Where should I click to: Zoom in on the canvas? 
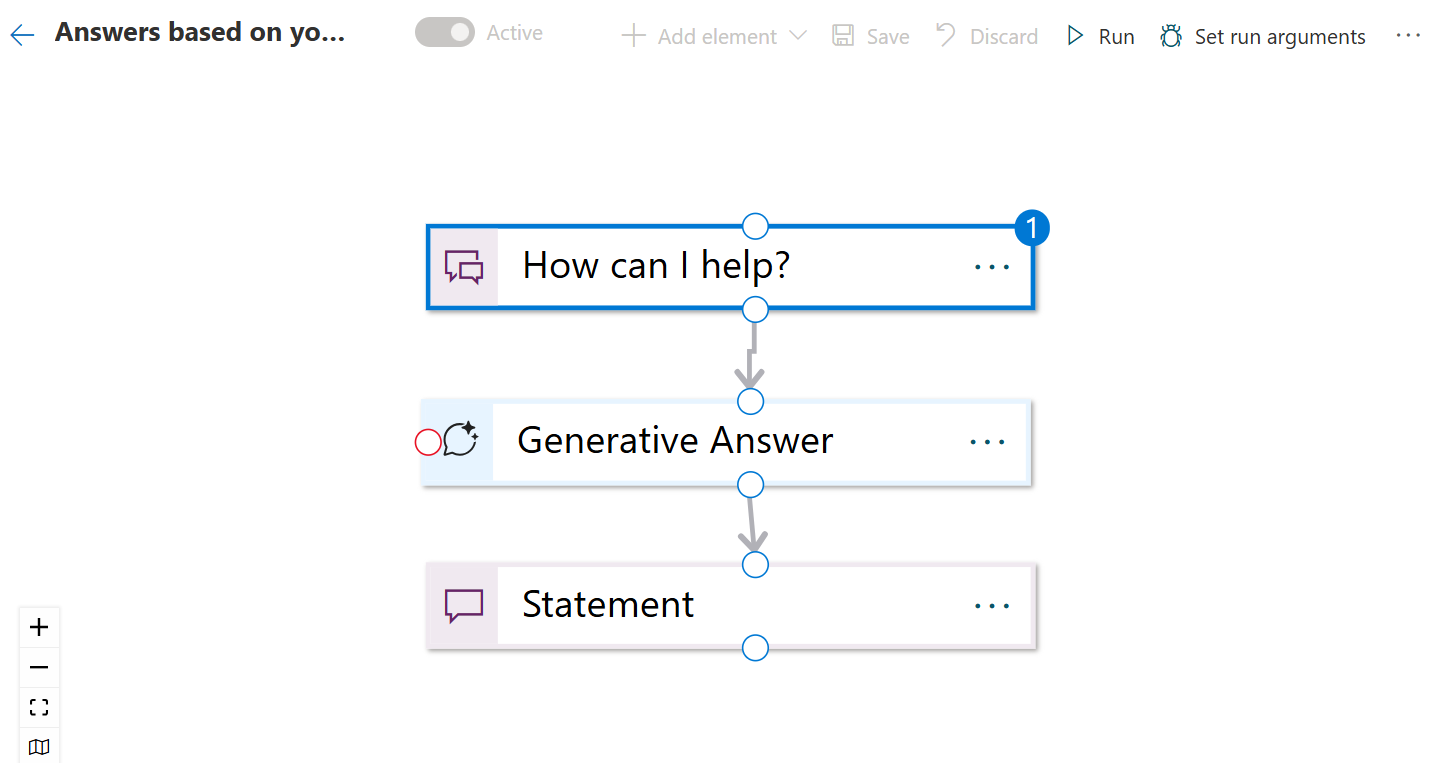pyautogui.click(x=39, y=627)
